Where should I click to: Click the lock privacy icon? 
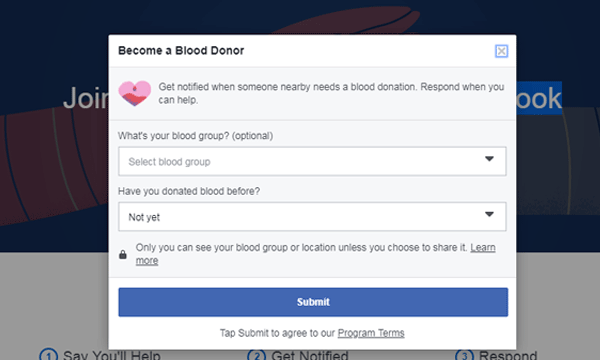[x=122, y=254]
